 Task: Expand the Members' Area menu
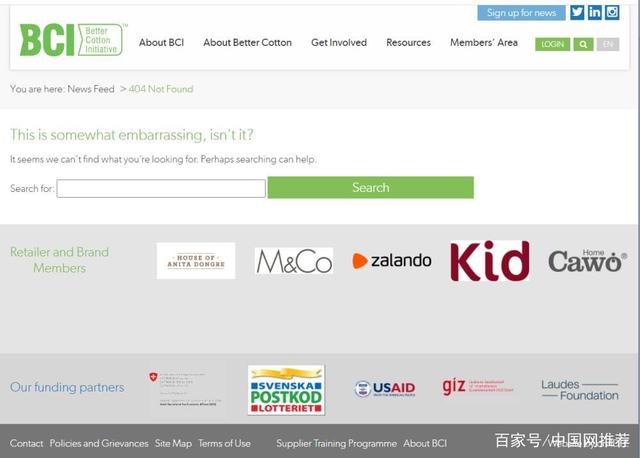[484, 43]
